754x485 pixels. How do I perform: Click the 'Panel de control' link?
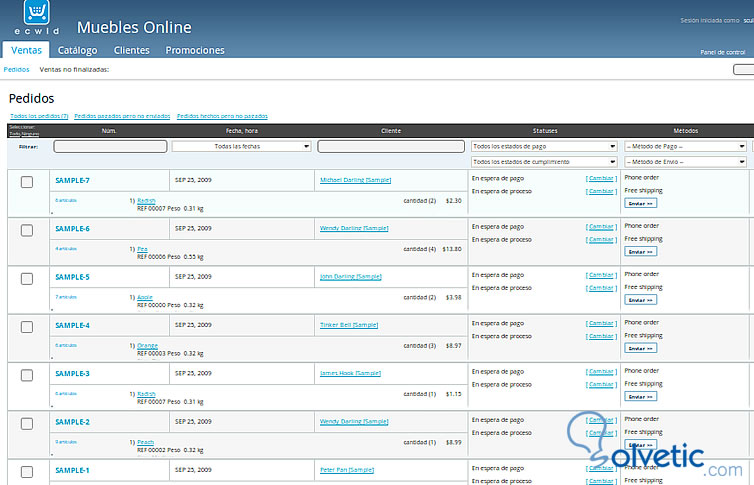722,52
